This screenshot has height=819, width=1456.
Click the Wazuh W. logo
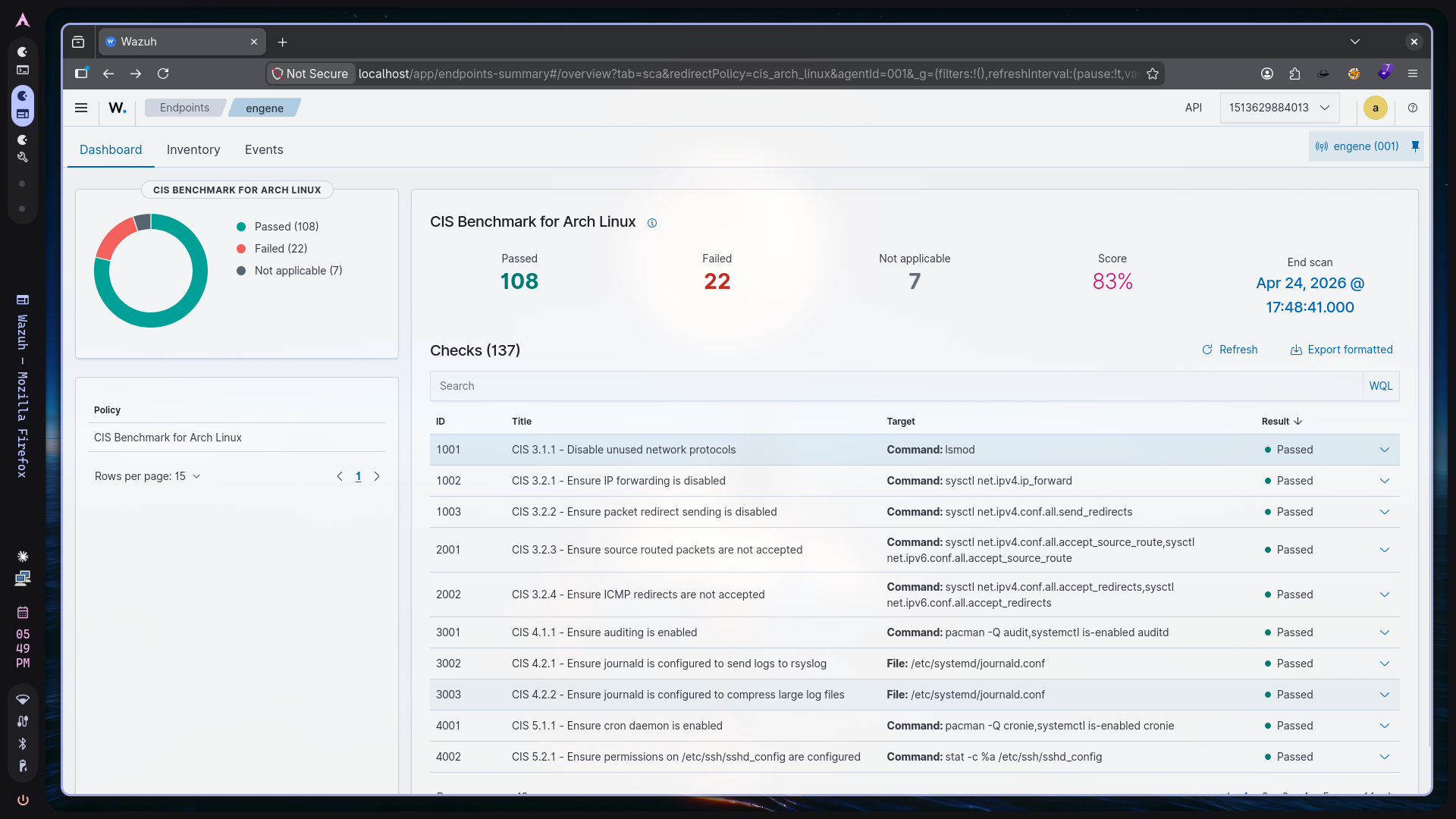pyautogui.click(x=118, y=108)
